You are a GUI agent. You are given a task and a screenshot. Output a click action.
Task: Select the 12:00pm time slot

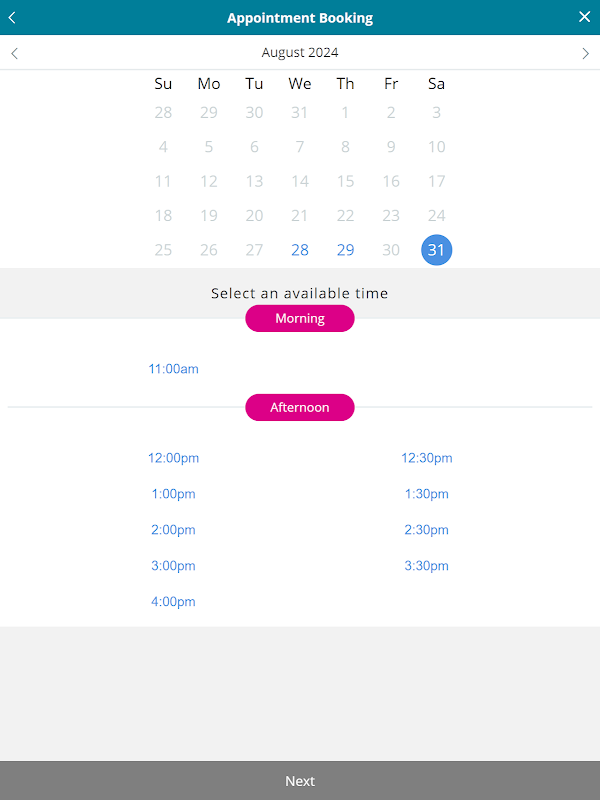pyautogui.click(x=173, y=458)
